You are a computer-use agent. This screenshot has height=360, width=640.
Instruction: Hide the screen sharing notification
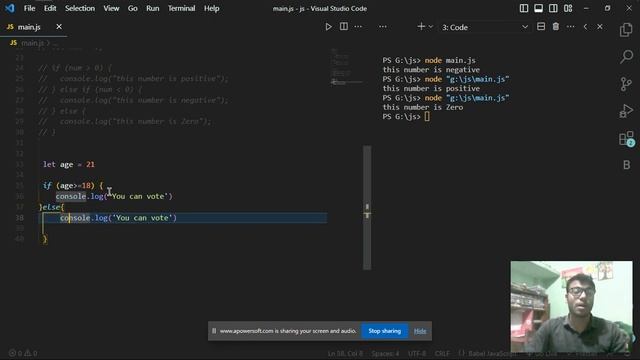[x=420, y=331]
